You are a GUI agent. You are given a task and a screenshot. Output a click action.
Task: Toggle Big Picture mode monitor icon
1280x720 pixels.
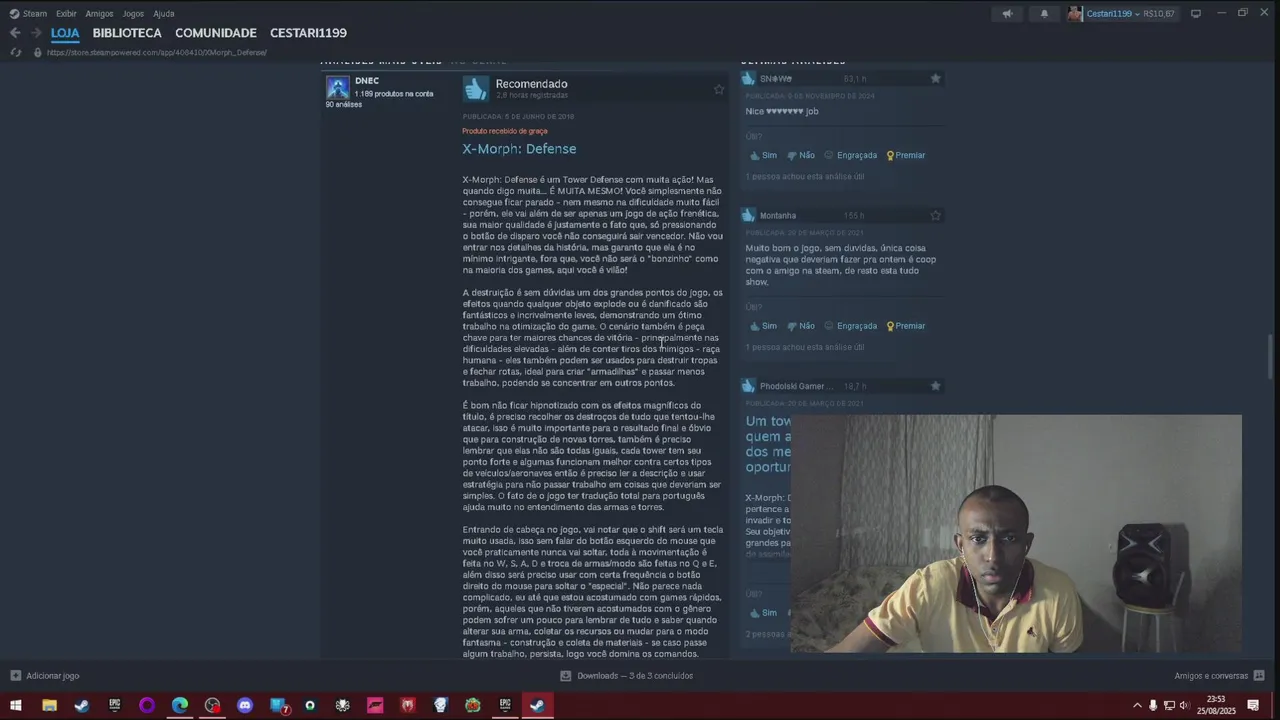click(x=1195, y=13)
